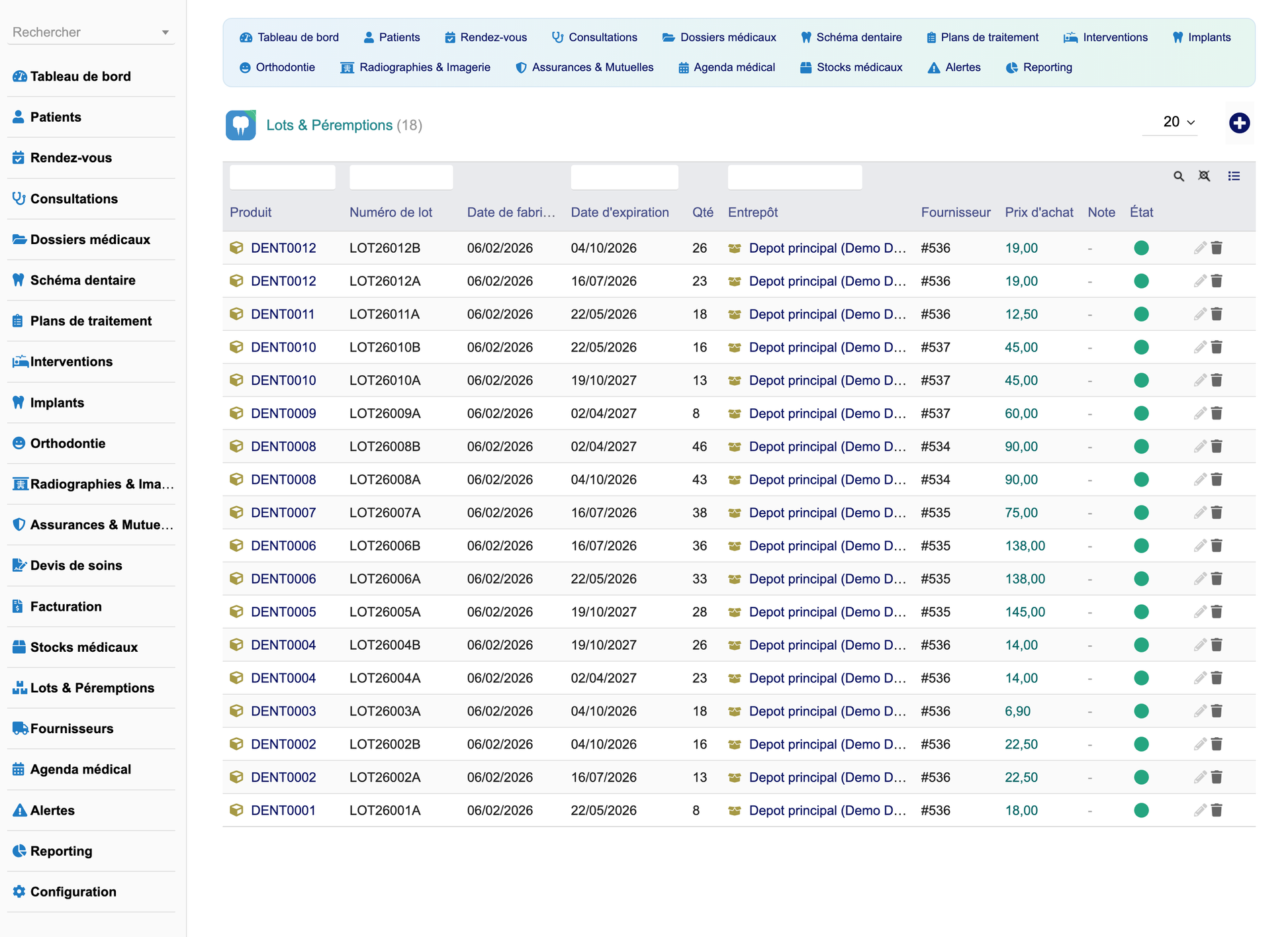Click the Reporting pie chart icon in sidebar
Viewport: 1288px width, 937px height.
point(19,851)
